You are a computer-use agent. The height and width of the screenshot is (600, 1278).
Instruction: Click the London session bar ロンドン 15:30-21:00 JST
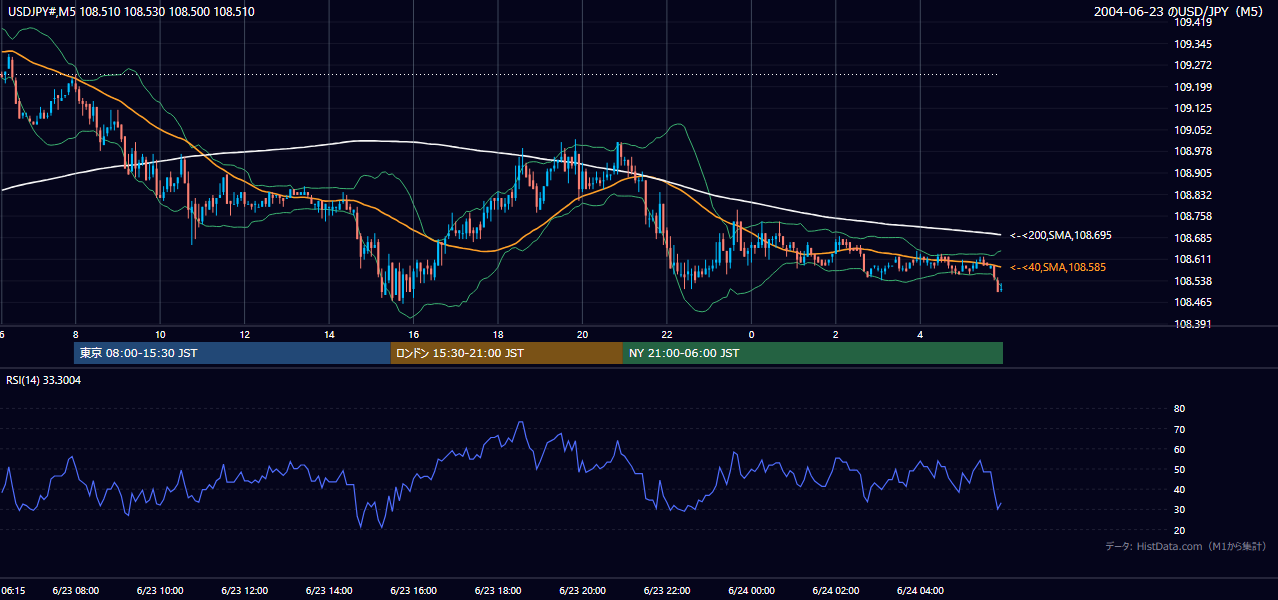pyautogui.click(x=506, y=353)
